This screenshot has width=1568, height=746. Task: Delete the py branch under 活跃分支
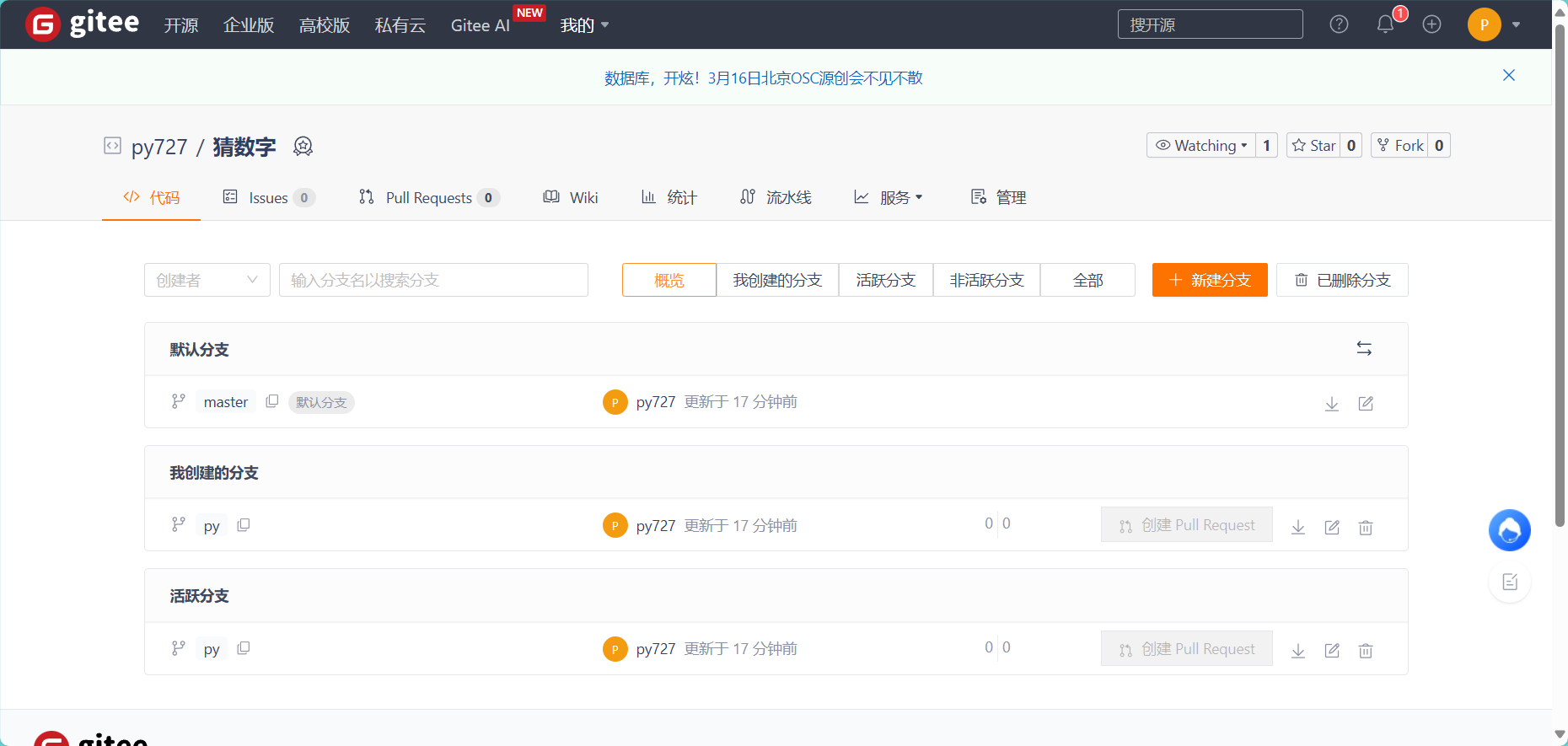click(1366, 651)
